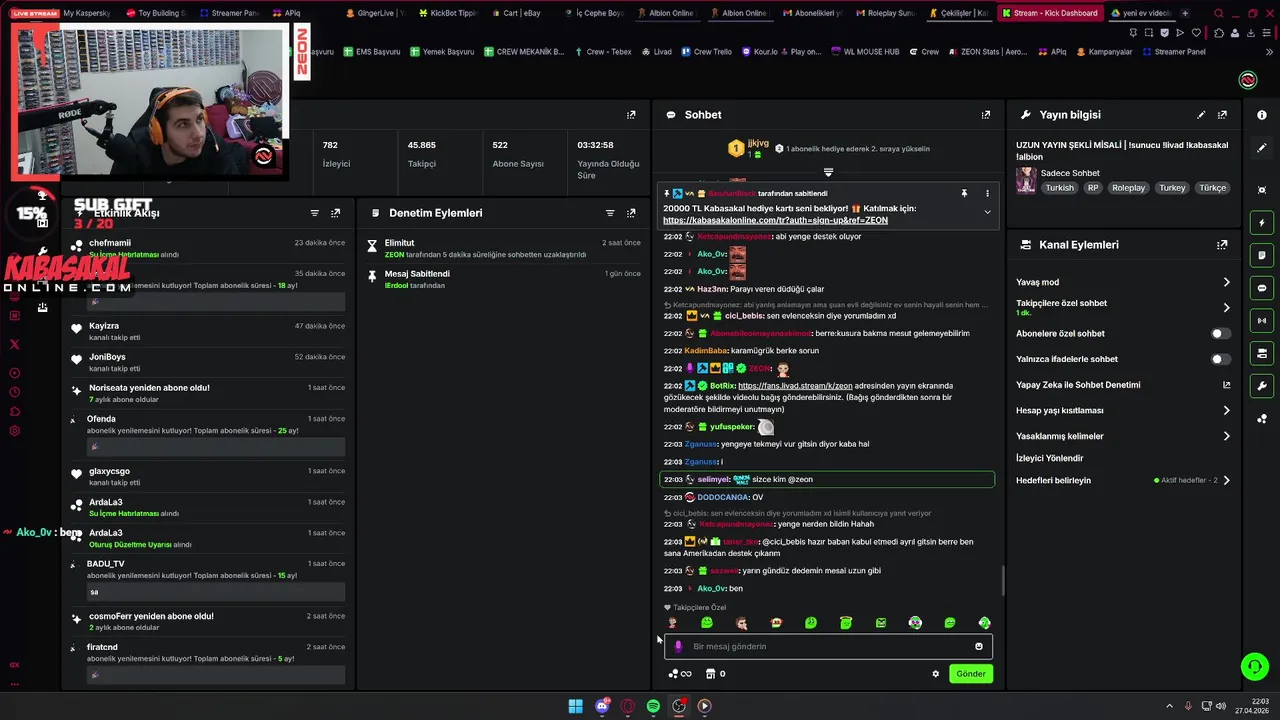Switch to the KickBot Tipping browser tab
This screenshot has height=720, width=1280.
point(447,14)
